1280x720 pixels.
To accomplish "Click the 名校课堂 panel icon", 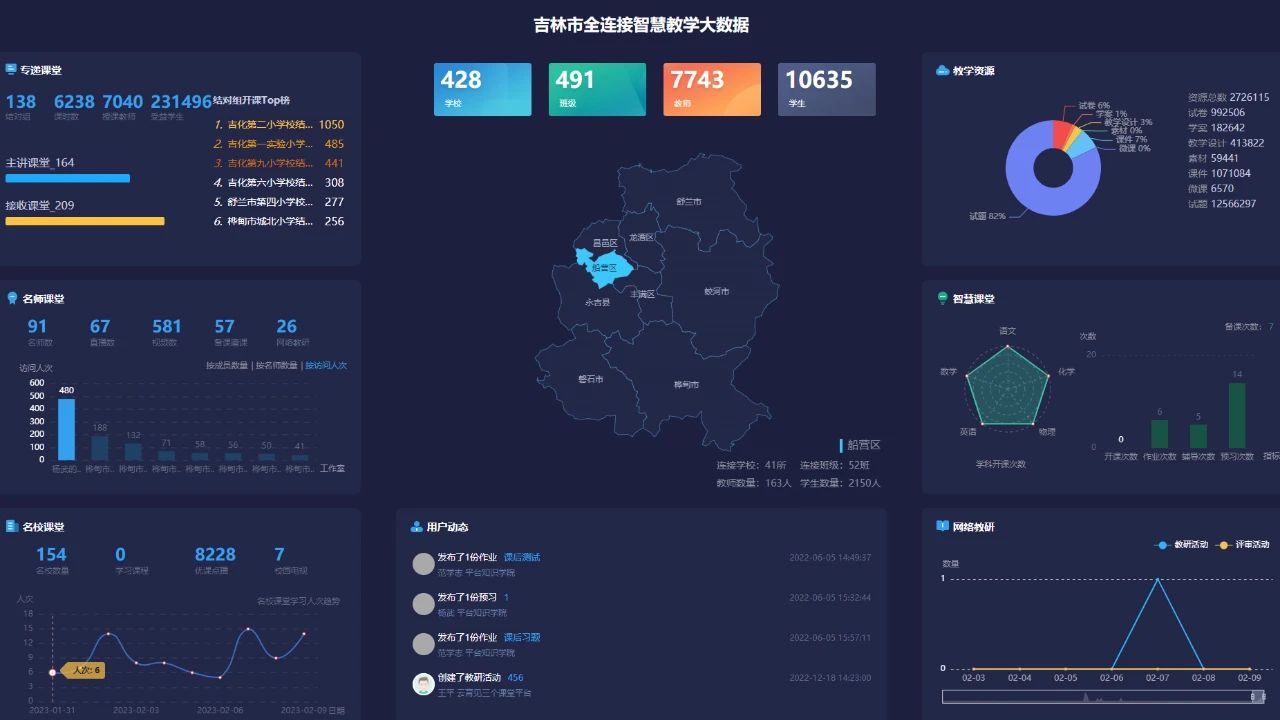I will click(11, 526).
